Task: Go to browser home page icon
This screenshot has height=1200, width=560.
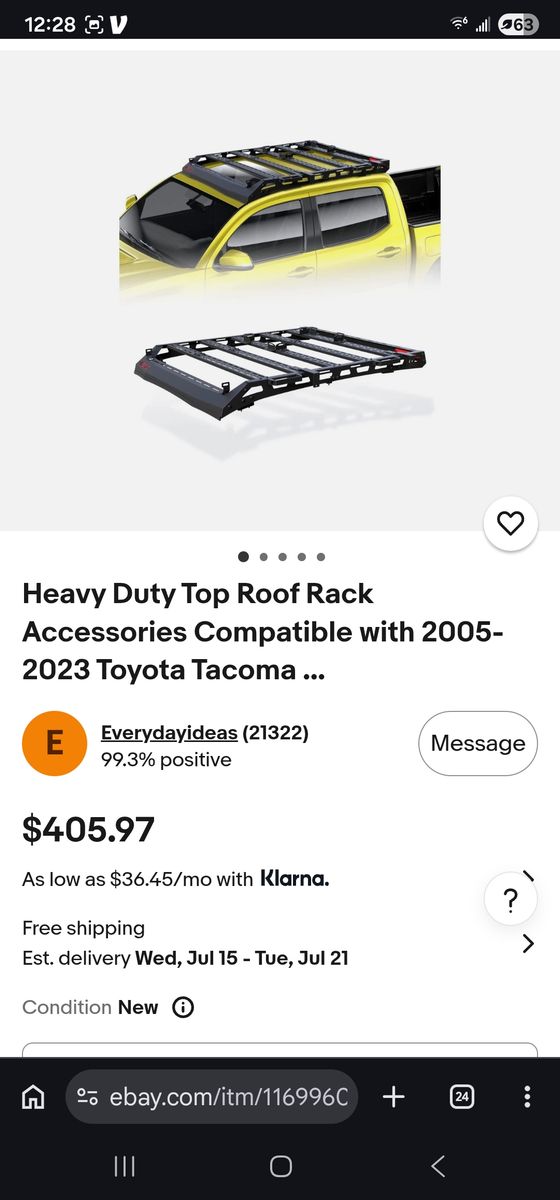Action: coord(33,1097)
